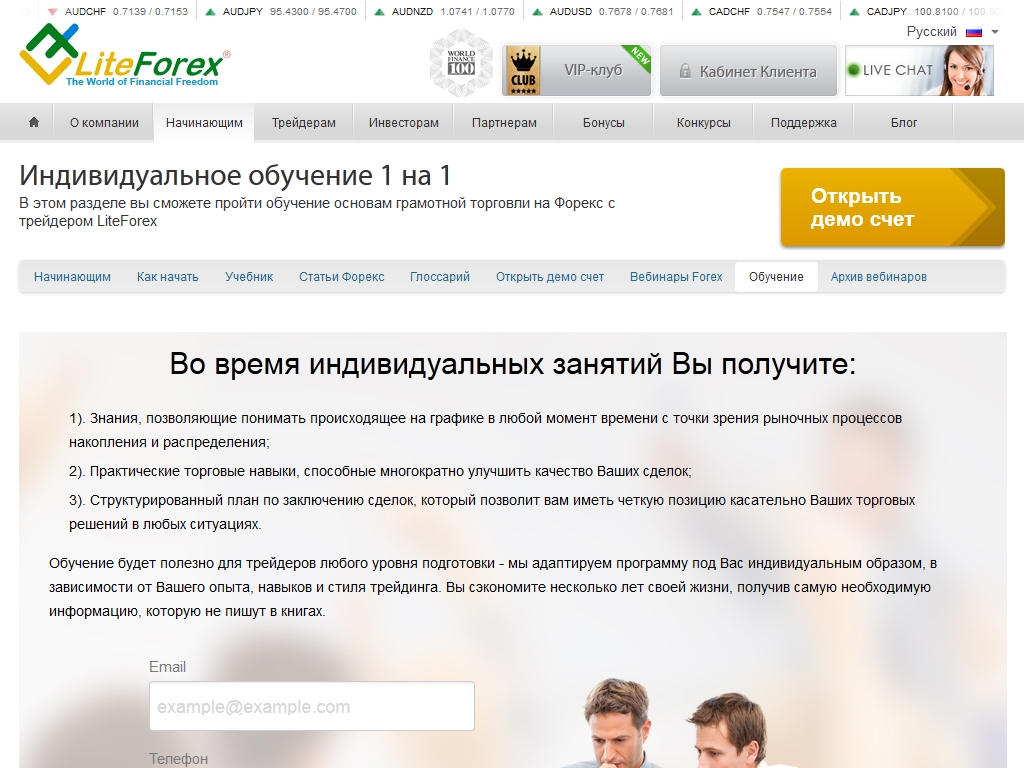Image resolution: width=1024 pixels, height=768 pixels.
Task: Click the World Finance 100 badge
Action: pyautogui.click(x=461, y=63)
